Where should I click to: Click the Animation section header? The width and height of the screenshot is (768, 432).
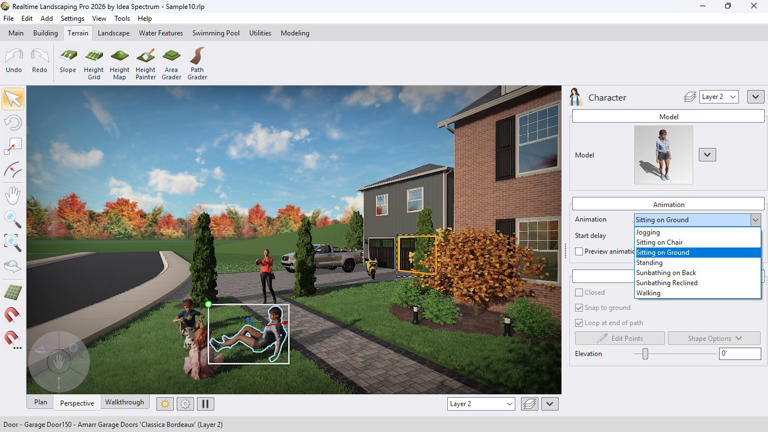tap(668, 204)
